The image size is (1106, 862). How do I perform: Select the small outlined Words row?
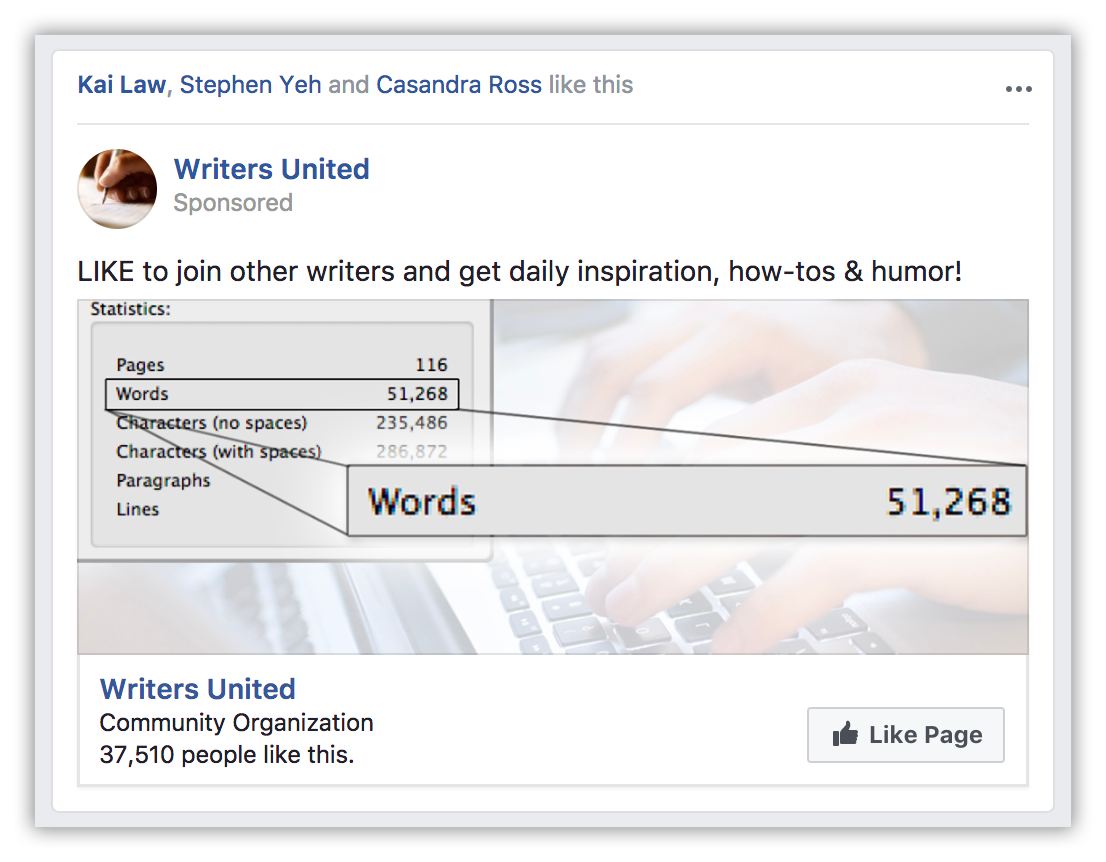click(281, 394)
